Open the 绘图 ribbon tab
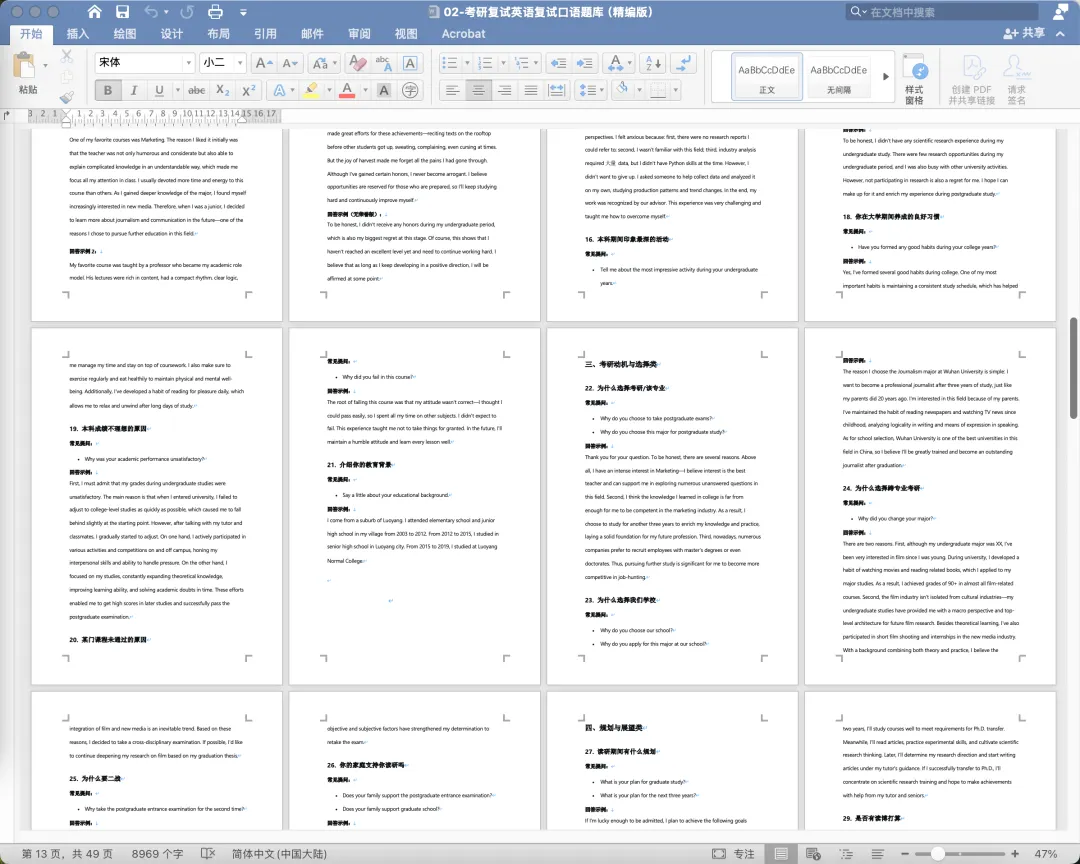This screenshot has width=1080, height=864. (x=125, y=33)
